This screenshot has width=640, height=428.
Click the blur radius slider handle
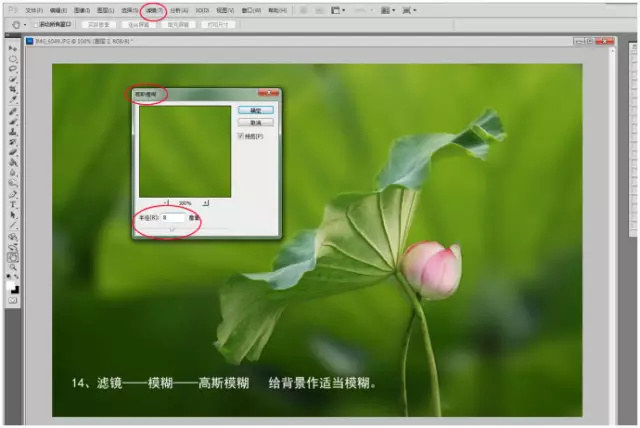coord(172,229)
